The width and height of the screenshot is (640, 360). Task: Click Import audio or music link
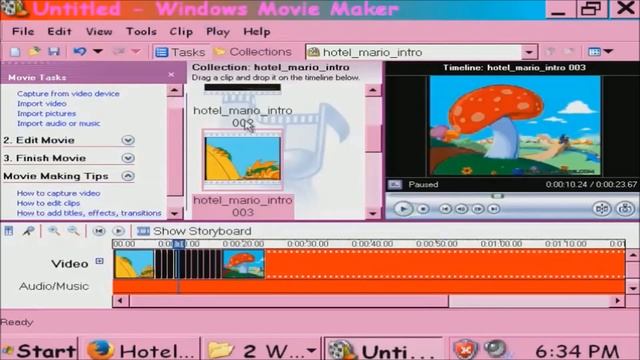pyautogui.click(x=58, y=123)
